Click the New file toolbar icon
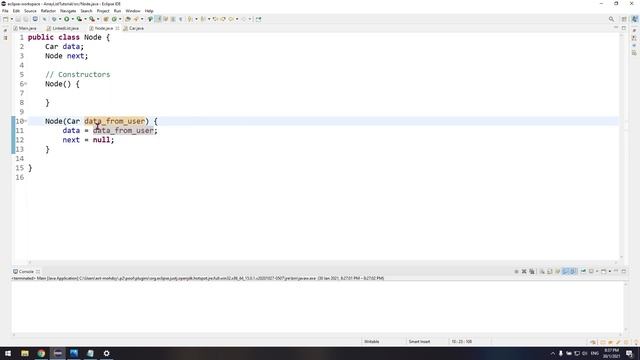This screenshot has height=360, width=640. [x=5, y=19]
